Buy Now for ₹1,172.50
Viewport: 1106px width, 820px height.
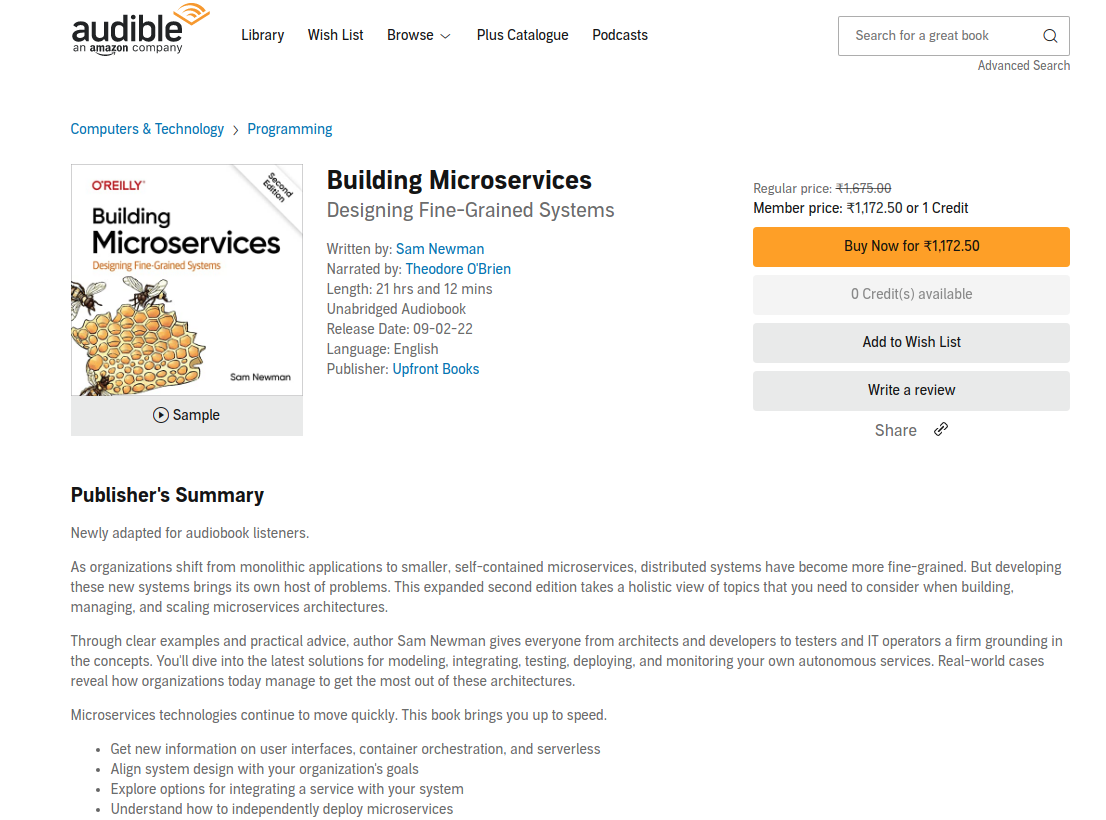911,247
